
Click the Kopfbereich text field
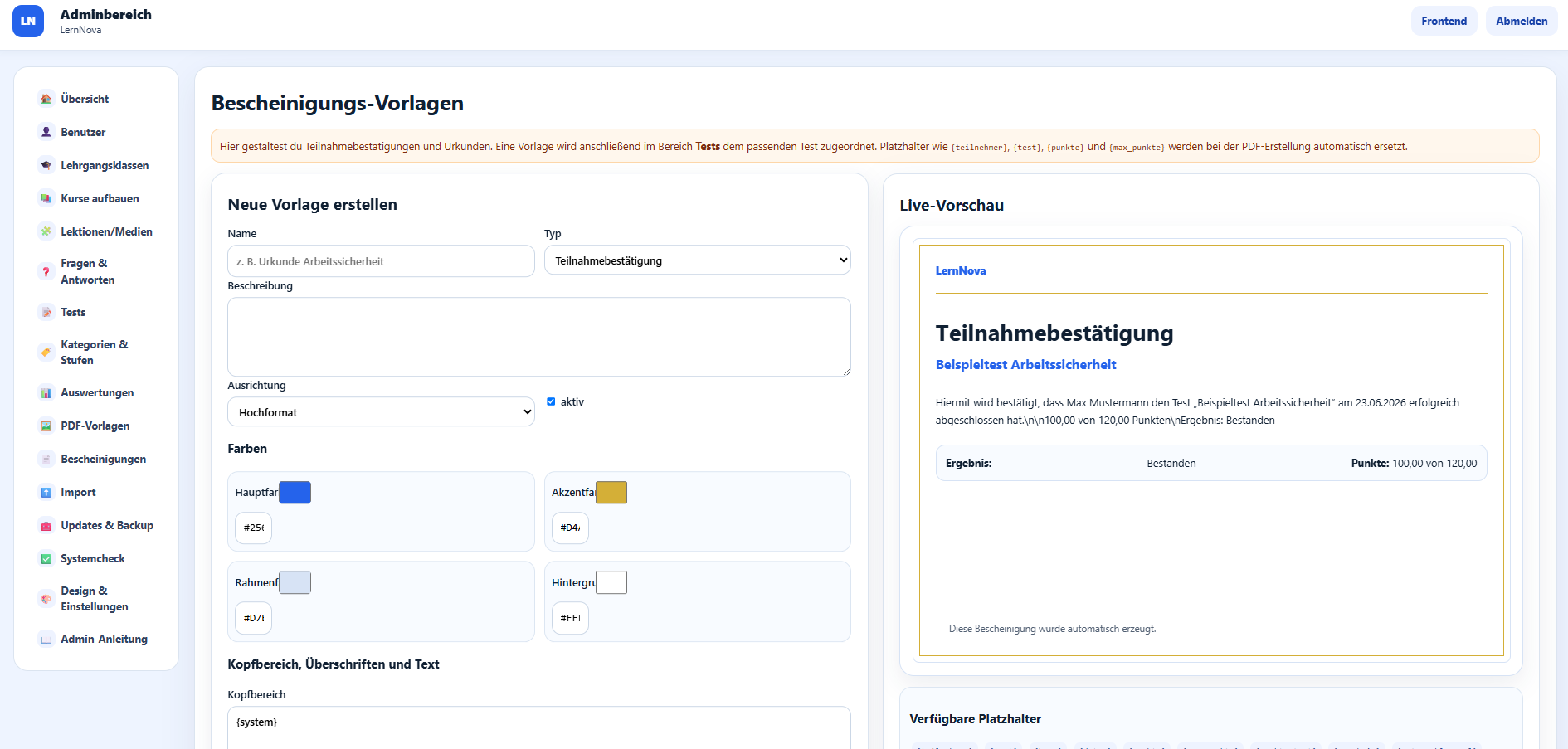pos(539,727)
